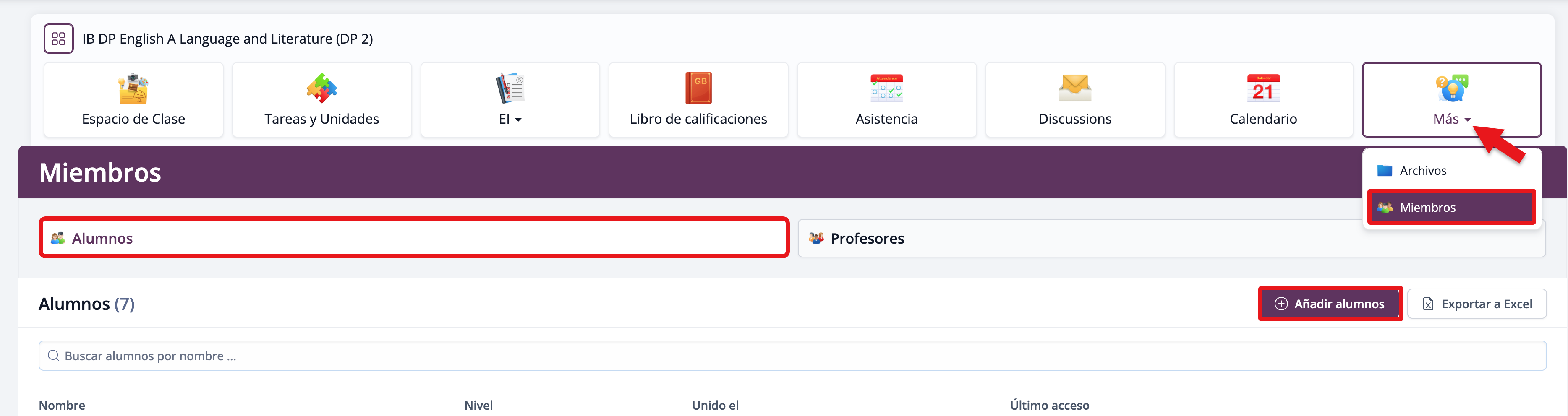Click the EI checklist icon

coord(510,89)
